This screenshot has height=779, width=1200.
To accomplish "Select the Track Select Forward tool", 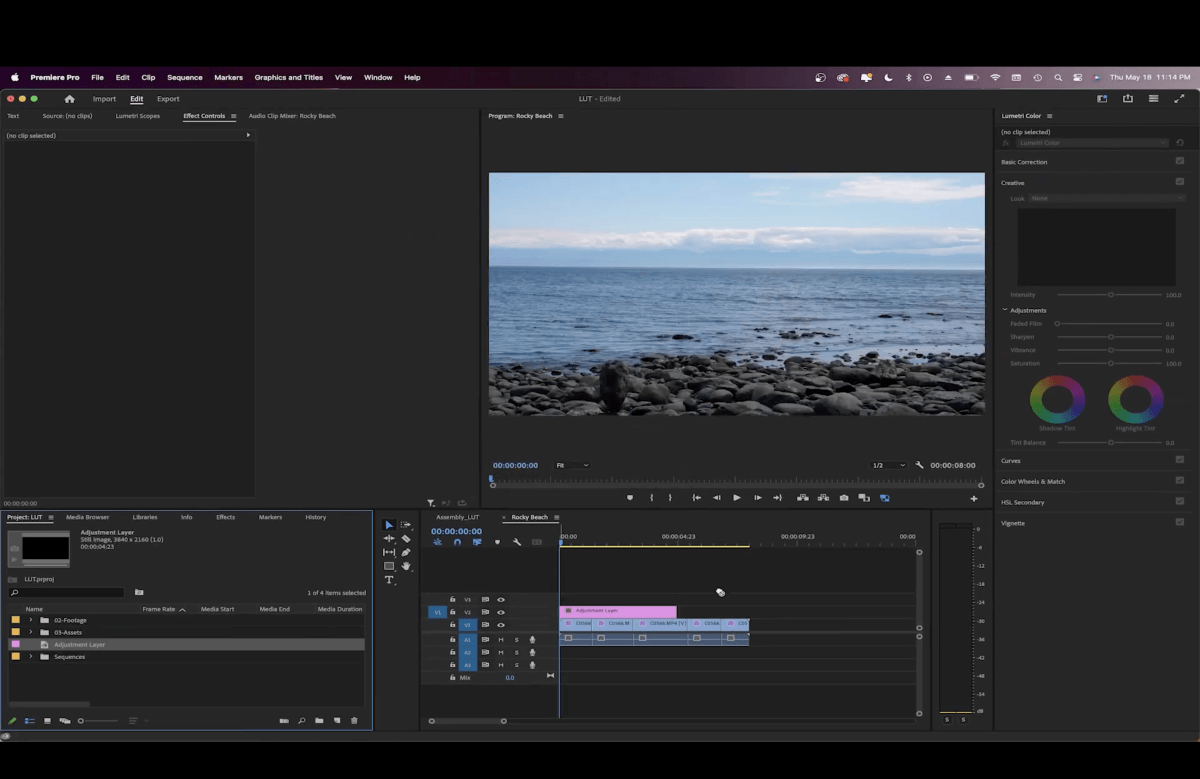I will (406, 525).
